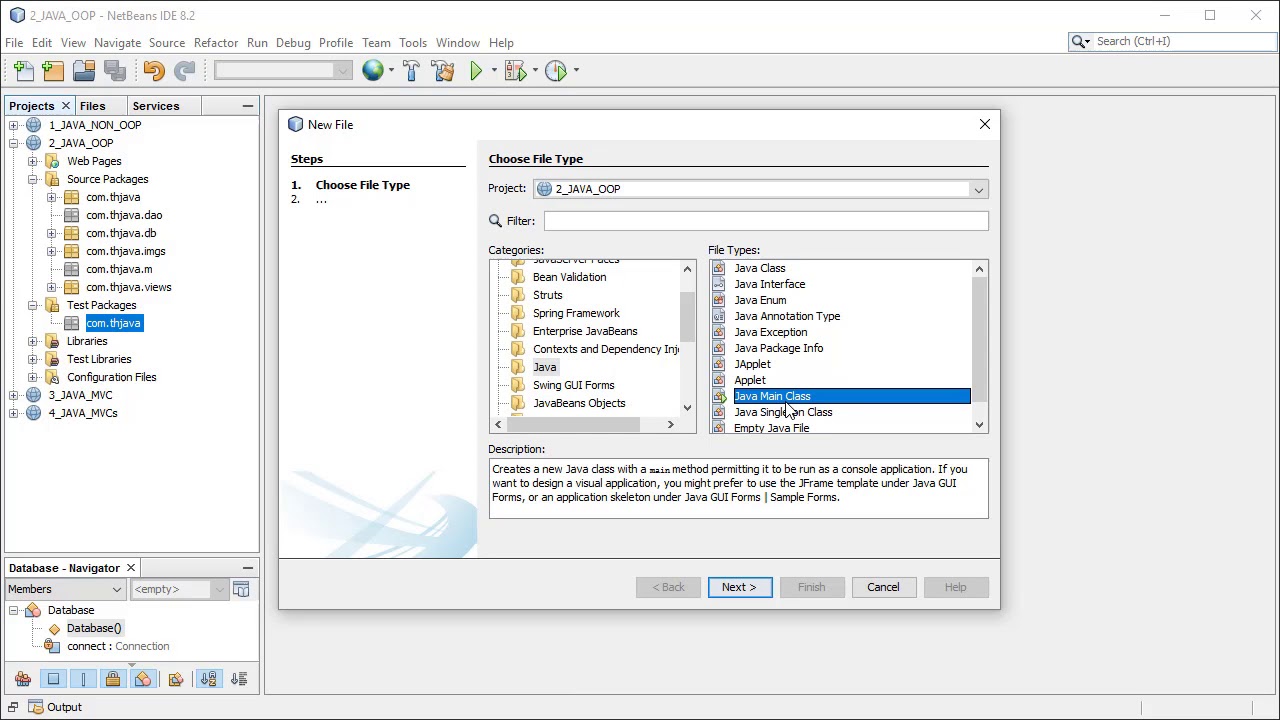Close the Database Navigator tab
This screenshot has width=1280, height=720.
click(x=131, y=568)
